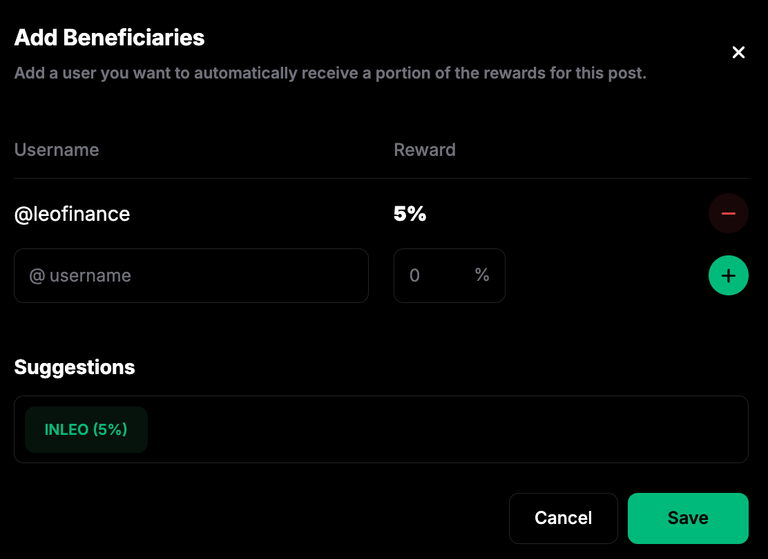Viewport: 768px width, 559px height.
Task: Click the 5% reward value for leofinance
Action: 410,214
